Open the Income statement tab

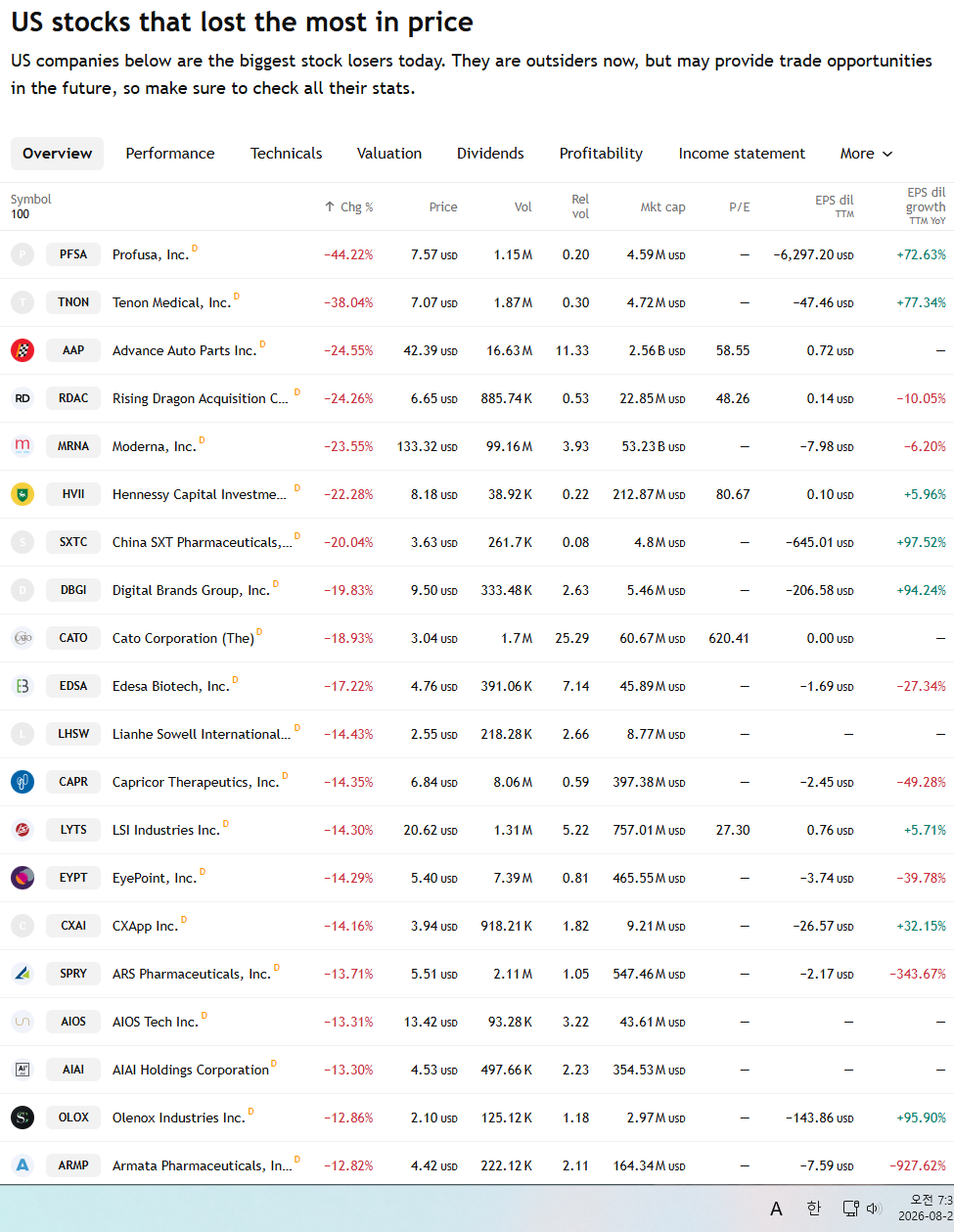[742, 154]
